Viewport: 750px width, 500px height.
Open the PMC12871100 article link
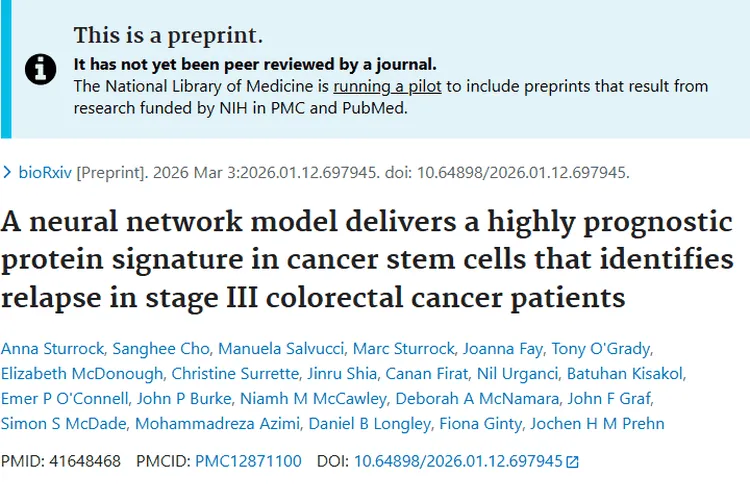(x=246, y=462)
